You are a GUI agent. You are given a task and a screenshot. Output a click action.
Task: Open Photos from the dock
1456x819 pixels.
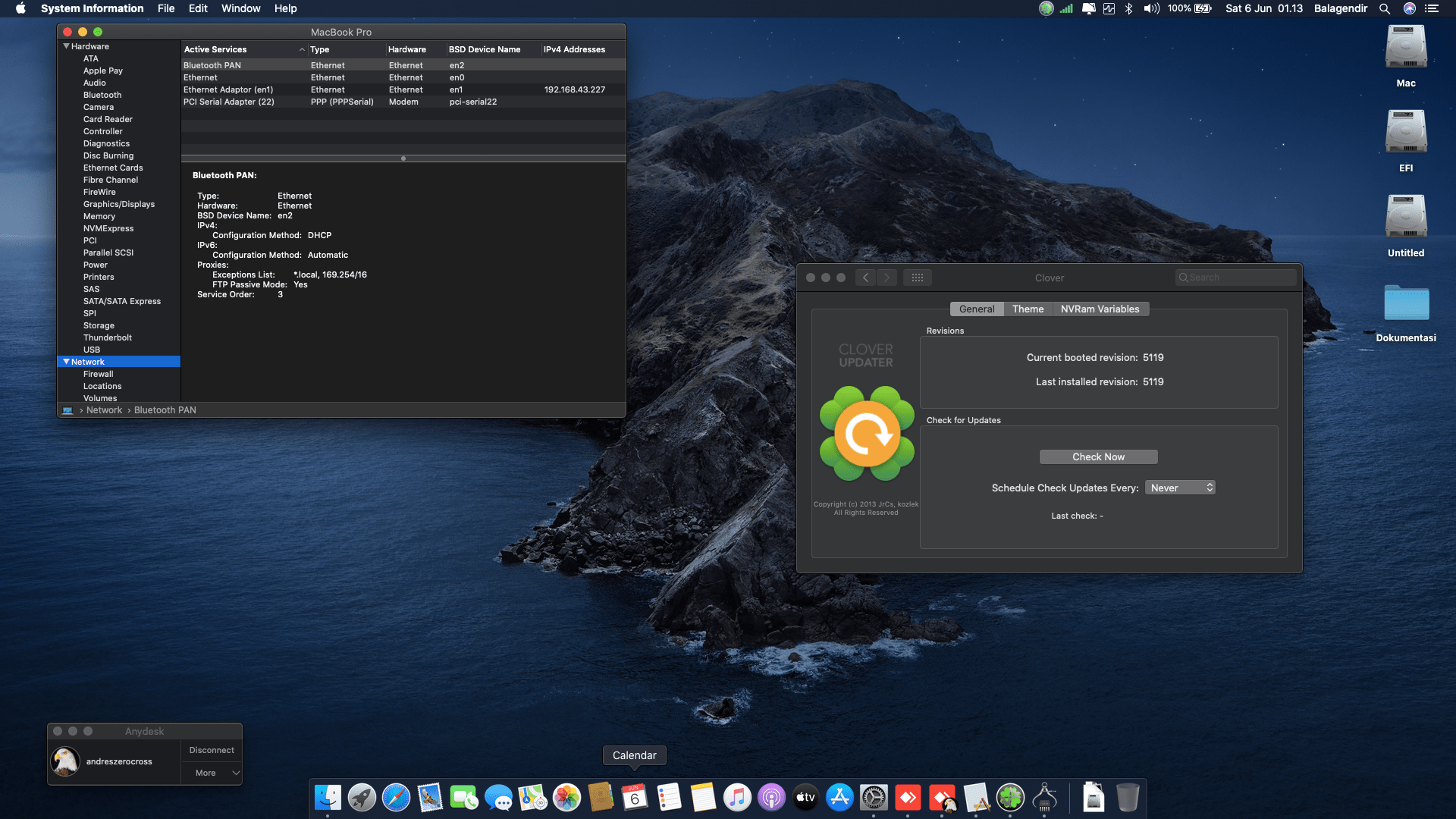coord(566,798)
